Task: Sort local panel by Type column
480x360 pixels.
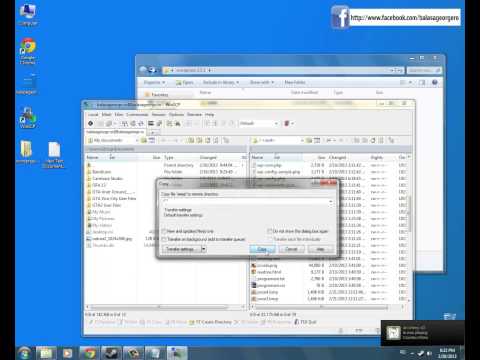Action: [180, 157]
